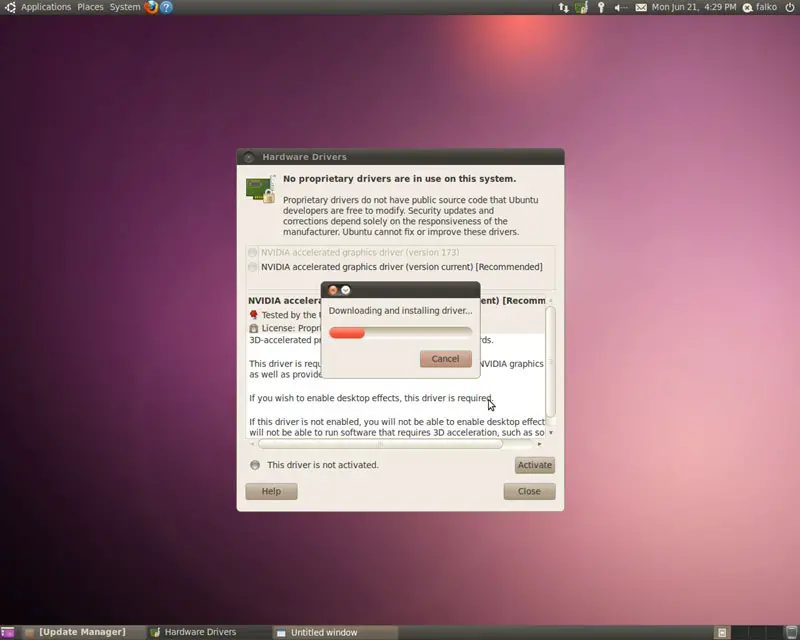This screenshot has width=800, height=640.
Task: Click the scroll up arrow in description
Action: [551, 300]
